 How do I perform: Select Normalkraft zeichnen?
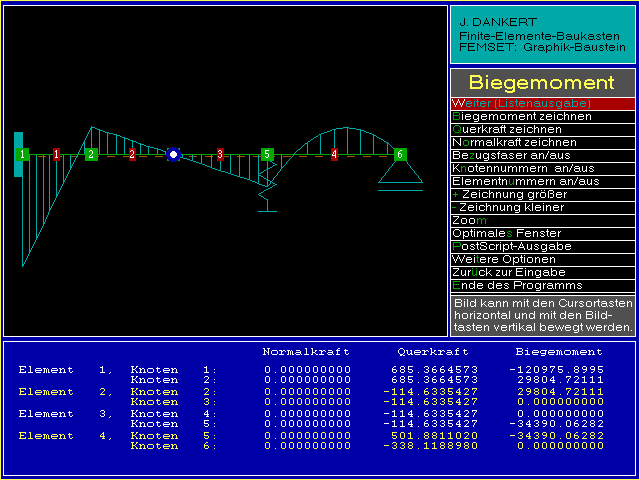(542, 142)
